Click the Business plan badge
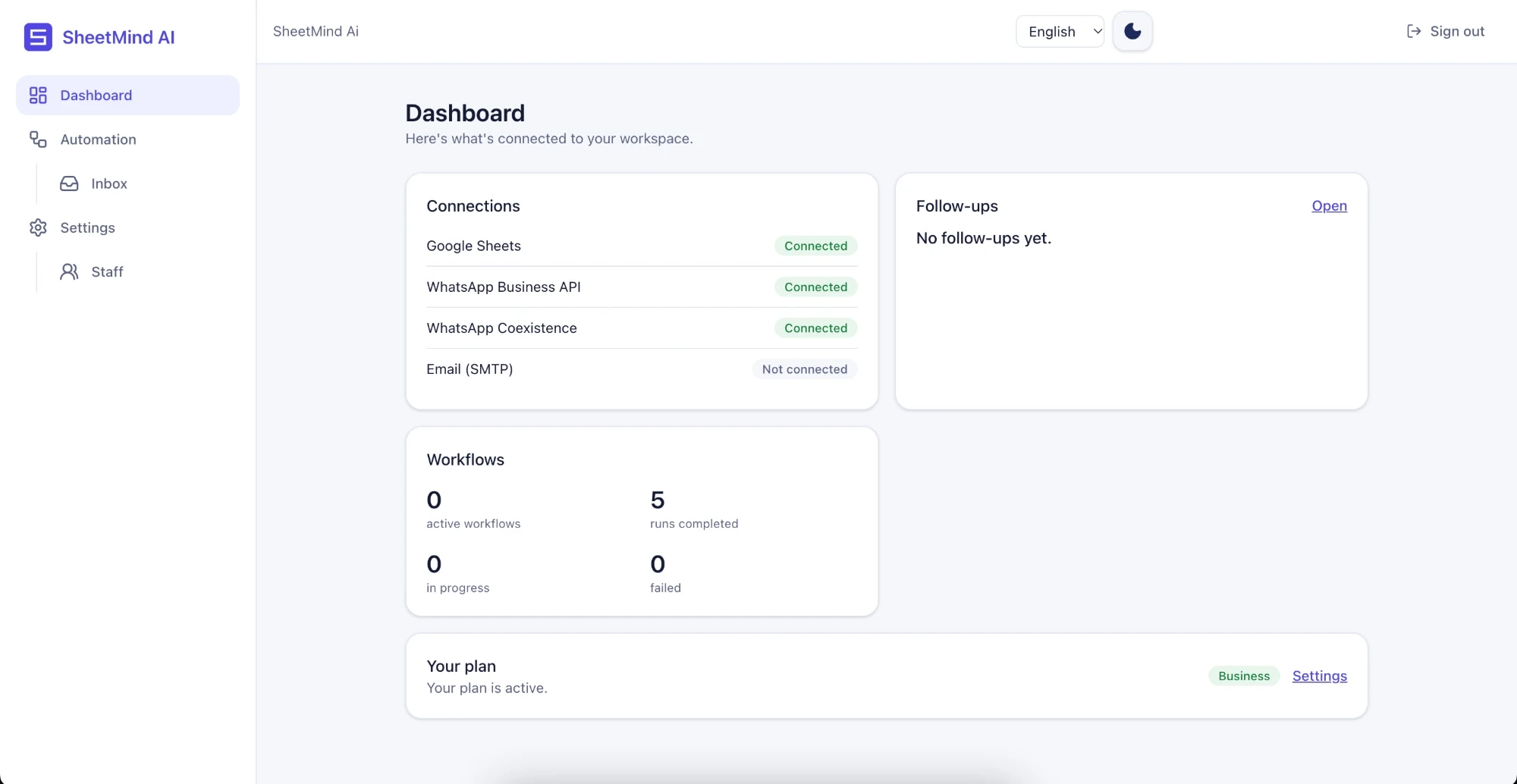 [x=1244, y=676]
